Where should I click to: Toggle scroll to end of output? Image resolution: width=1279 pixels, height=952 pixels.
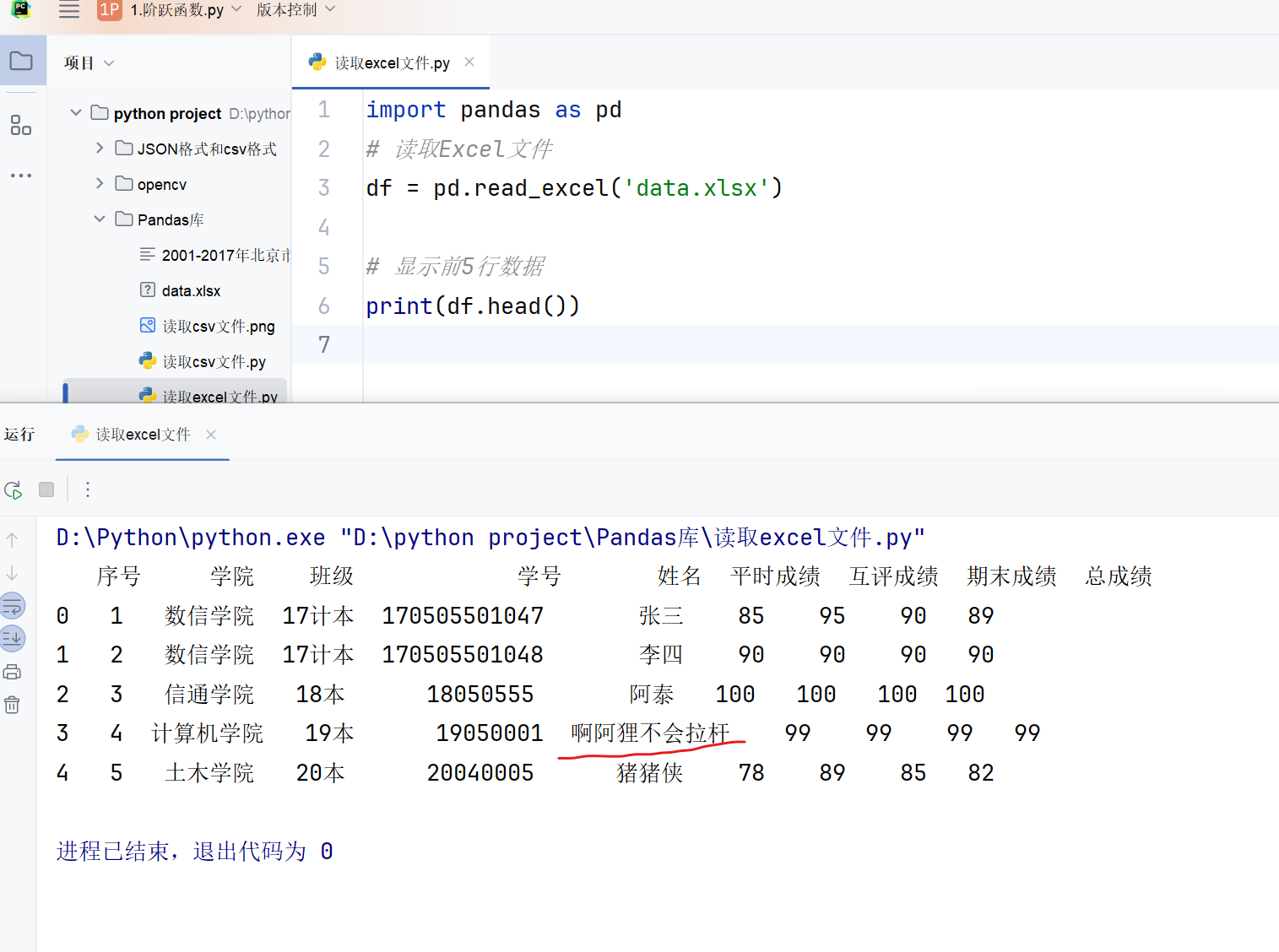click(13, 638)
